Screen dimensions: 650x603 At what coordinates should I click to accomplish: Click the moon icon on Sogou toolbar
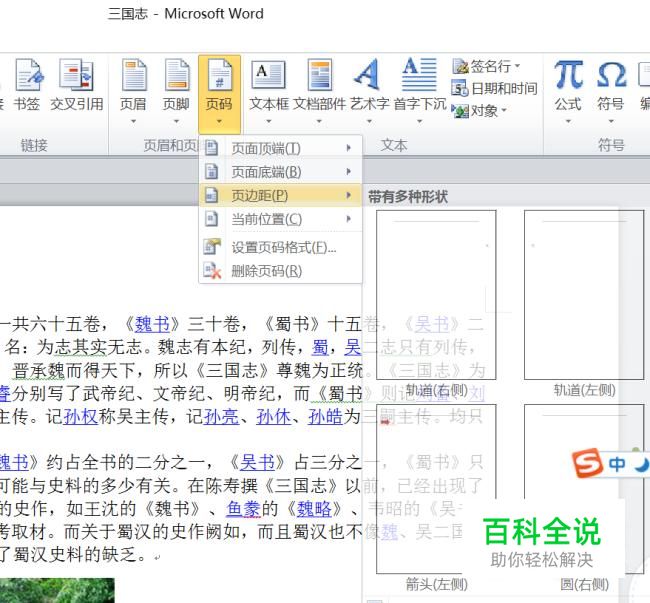642,464
